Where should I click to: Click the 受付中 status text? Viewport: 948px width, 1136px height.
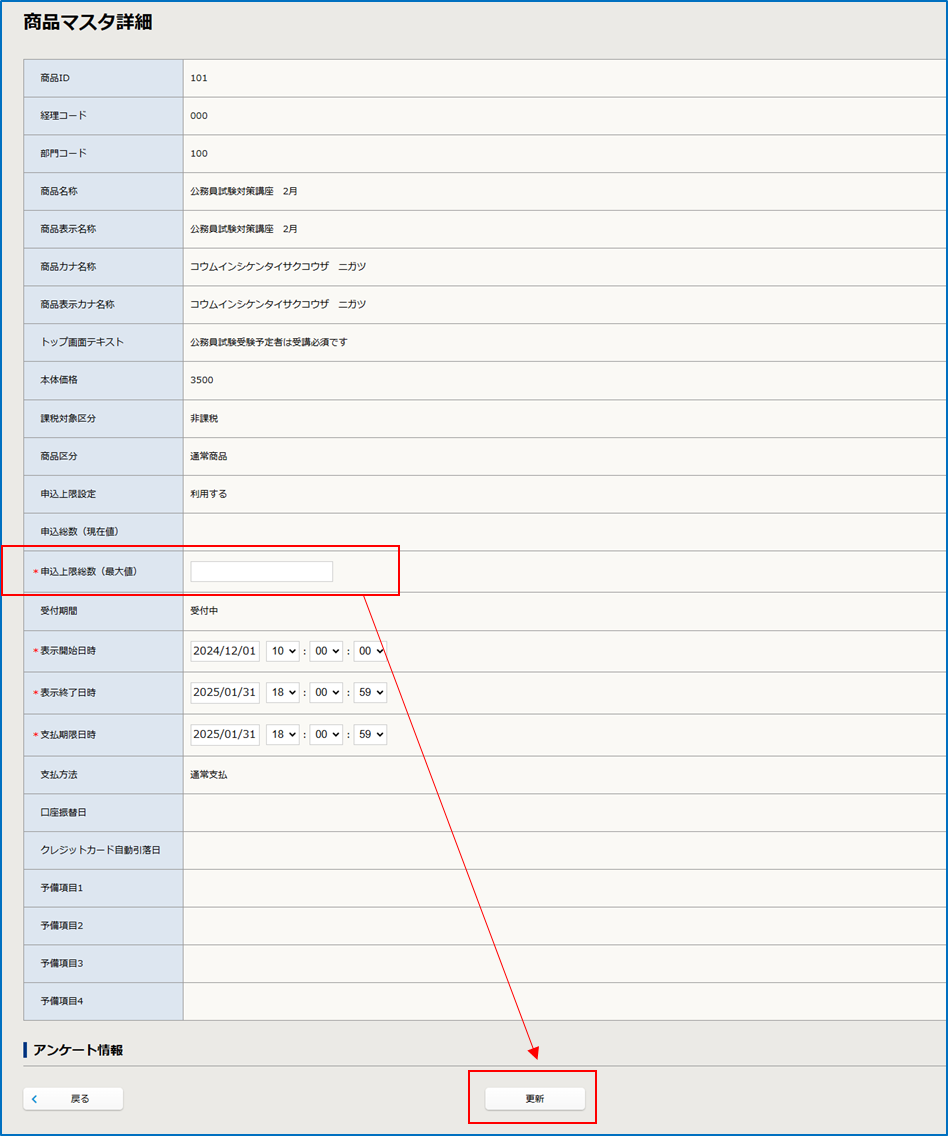204,610
